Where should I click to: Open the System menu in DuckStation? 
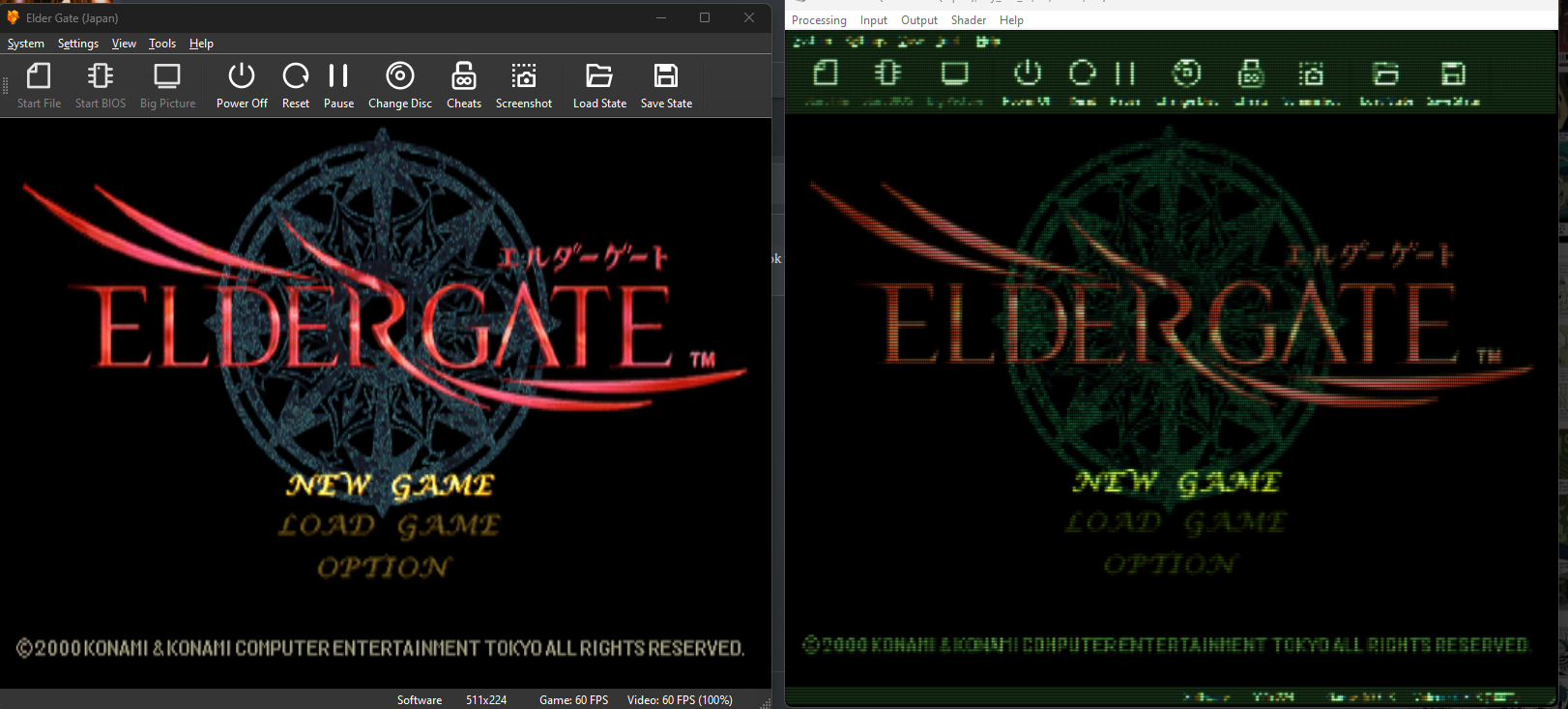pos(26,44)
